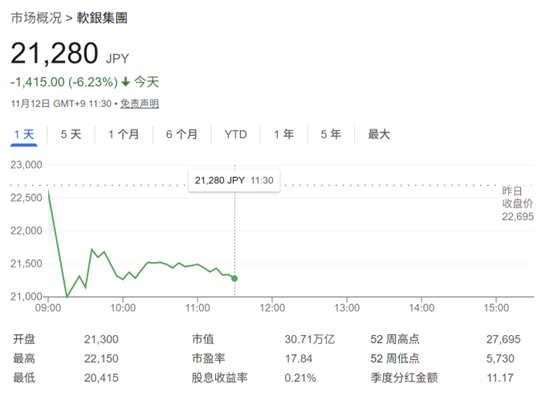Switch to the 5 天 tab
The height and width of the screenshot is (397, 554).
pyautogui.click(x=71, y=135)
